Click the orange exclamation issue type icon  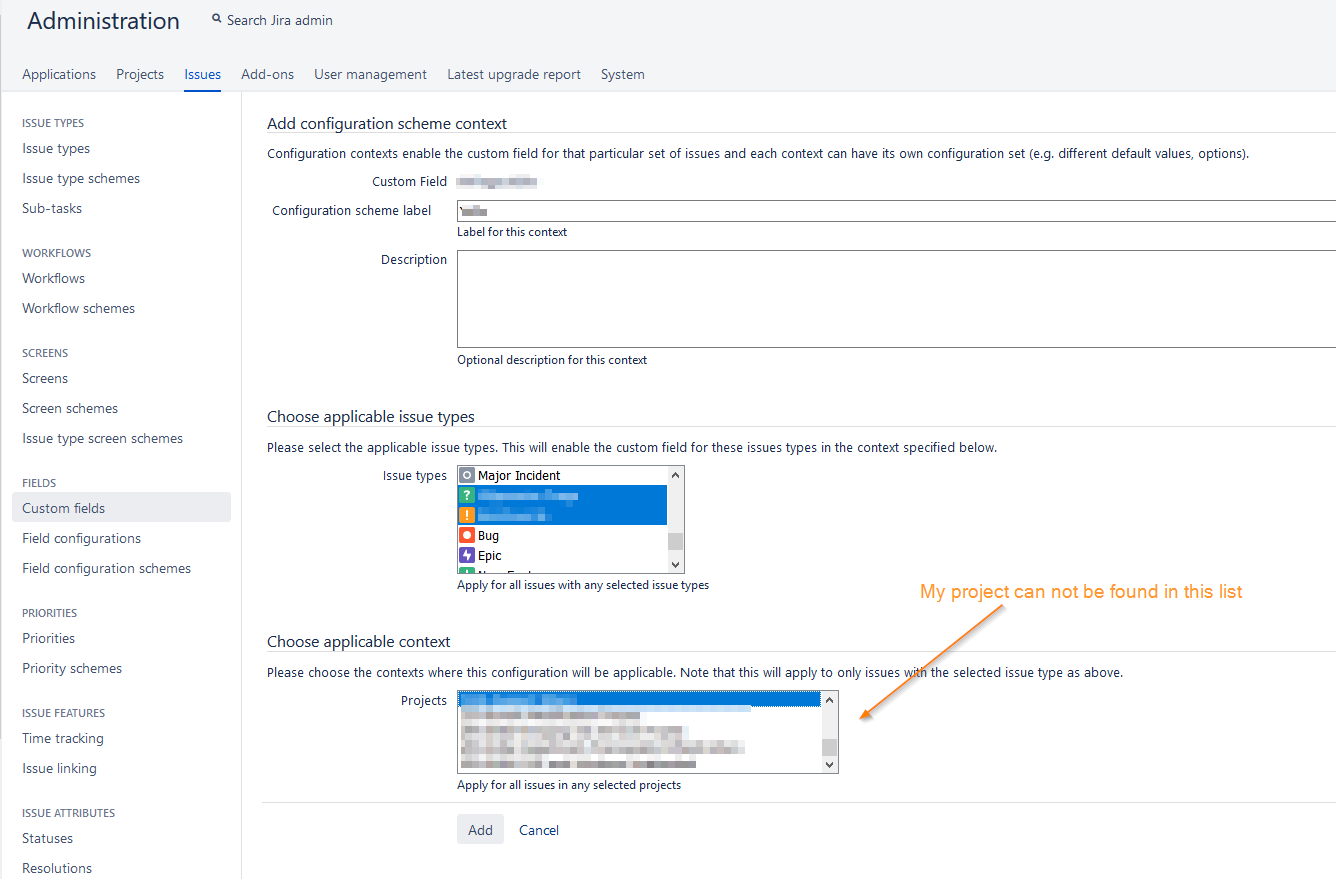click(466, 516)
